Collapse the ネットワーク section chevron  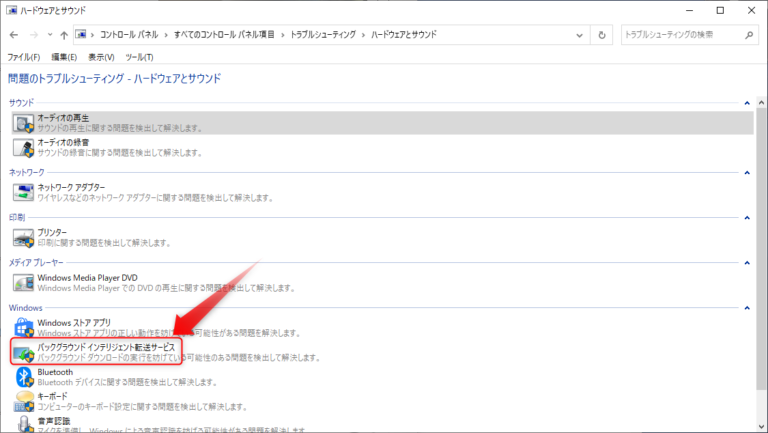(746, 173)
